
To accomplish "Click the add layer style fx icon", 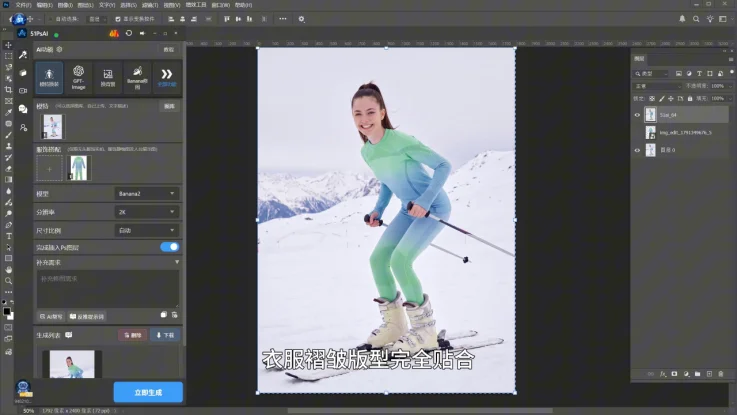I will click(x=663, y=374).
